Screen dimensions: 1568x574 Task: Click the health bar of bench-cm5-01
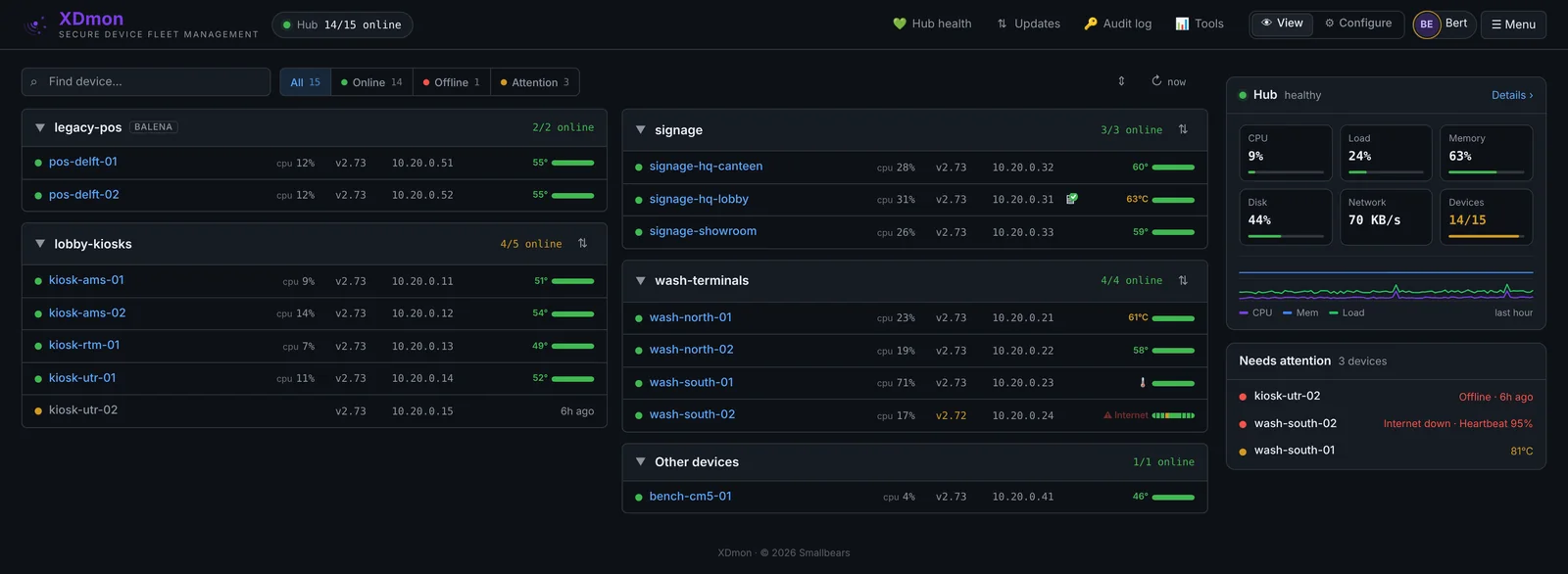1173,498
